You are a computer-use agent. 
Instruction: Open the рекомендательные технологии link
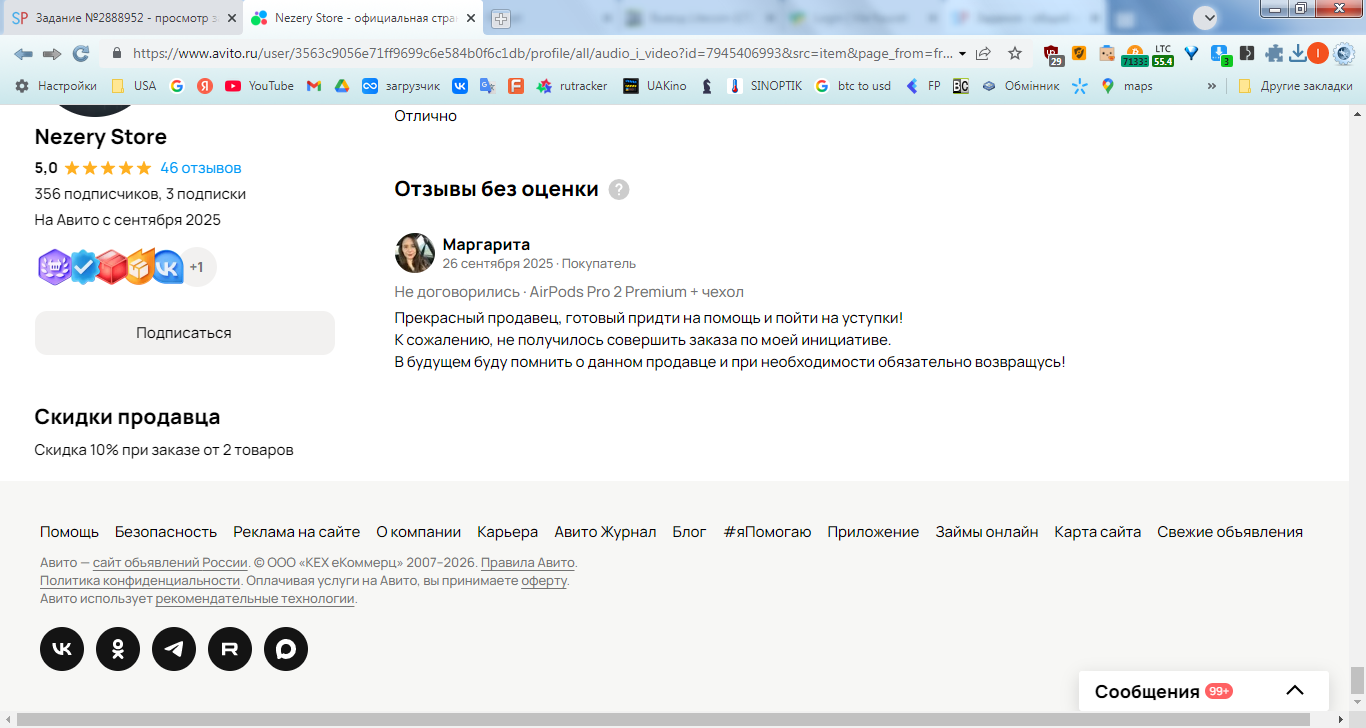pos(255,600)
